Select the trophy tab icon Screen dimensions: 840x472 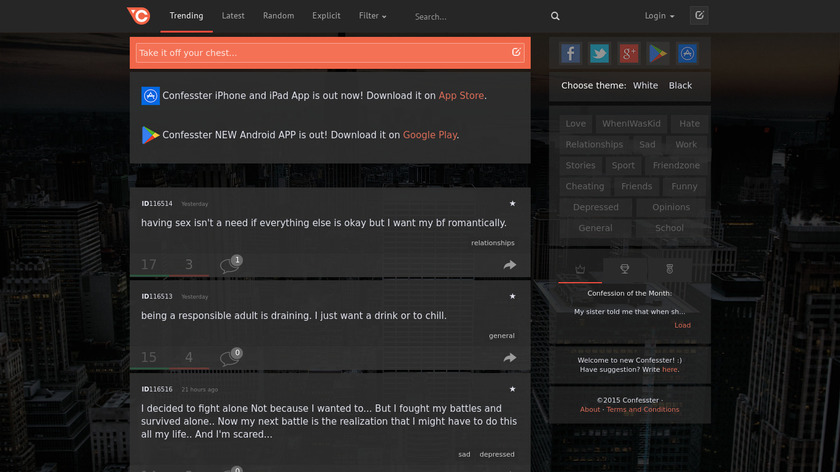pyautogui.click(x=625, y=269)
